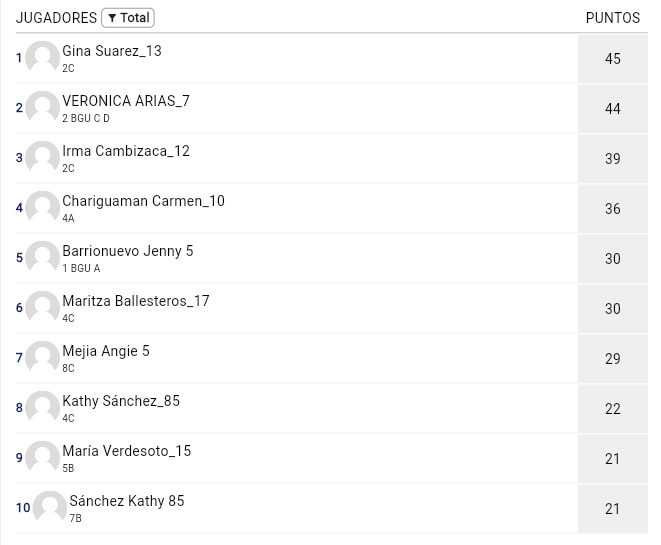Image resolution: width=661 pixels, height=545 pixels.
Task: Click María Verdesoto_15 avatar icon
Action: [42, 457]
